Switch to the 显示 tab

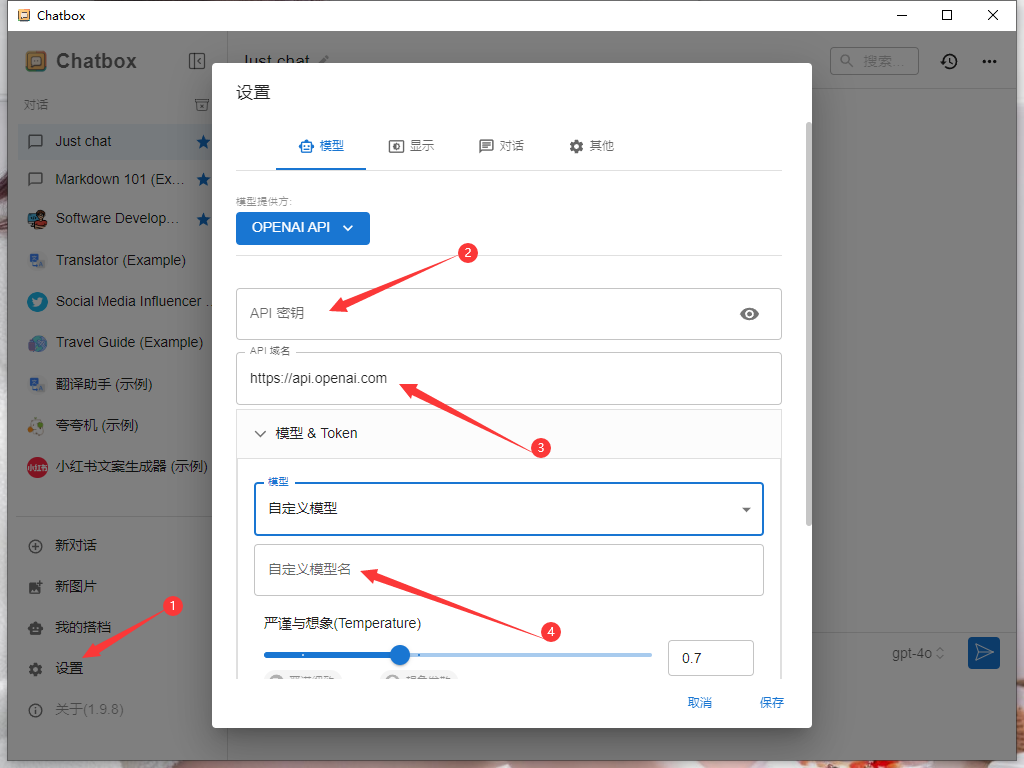tap(411, 146)
